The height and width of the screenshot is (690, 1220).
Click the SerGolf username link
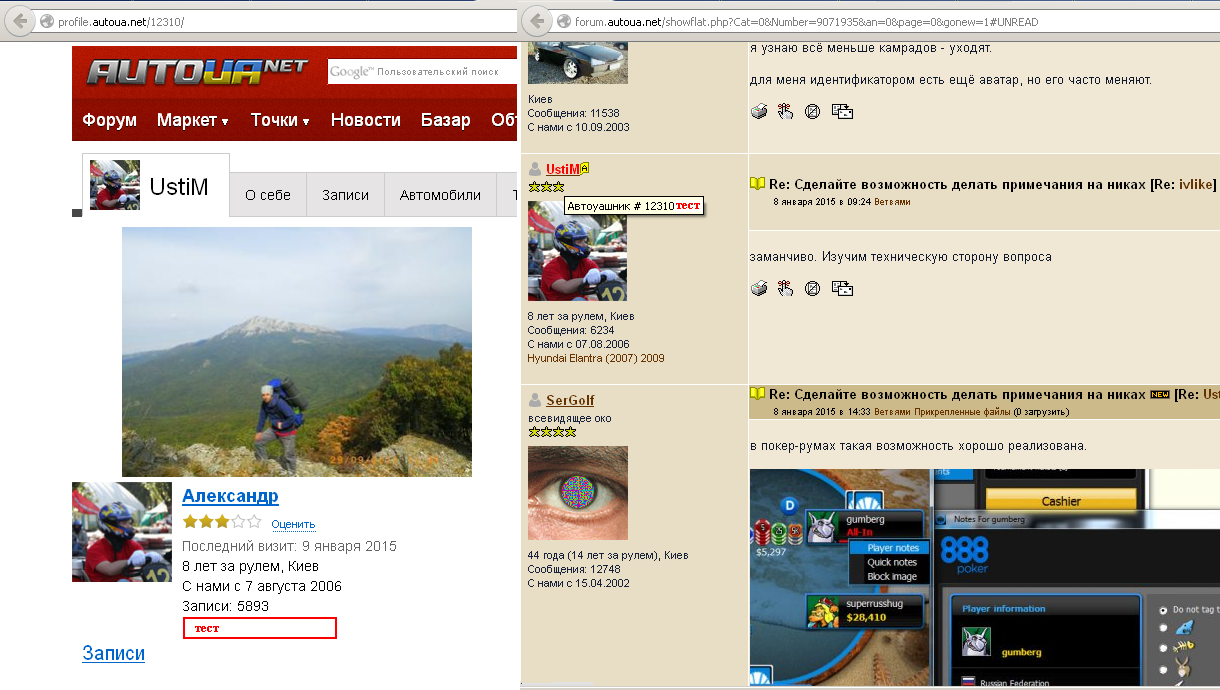570,400
